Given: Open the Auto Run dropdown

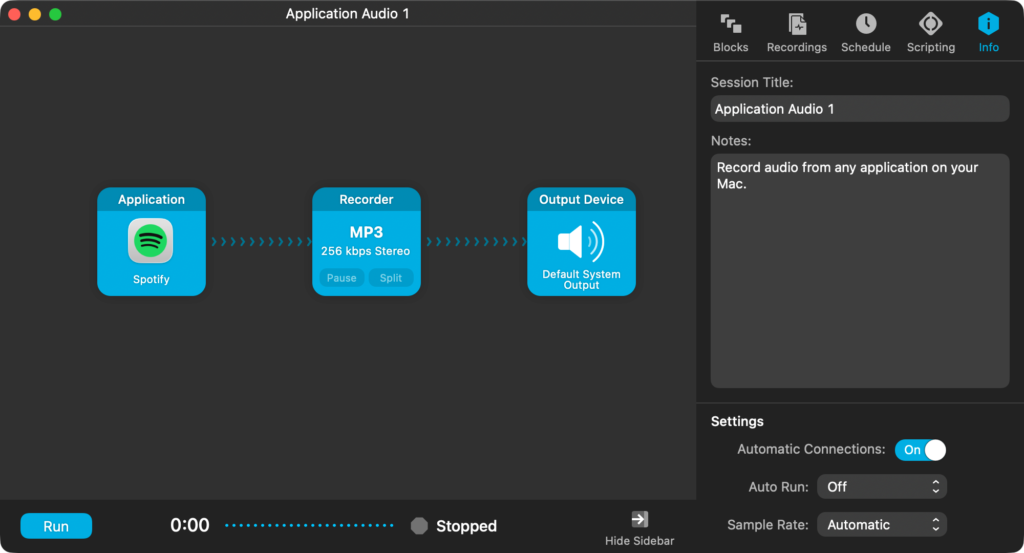Looking at the screenshot, I should click(881, 487).
